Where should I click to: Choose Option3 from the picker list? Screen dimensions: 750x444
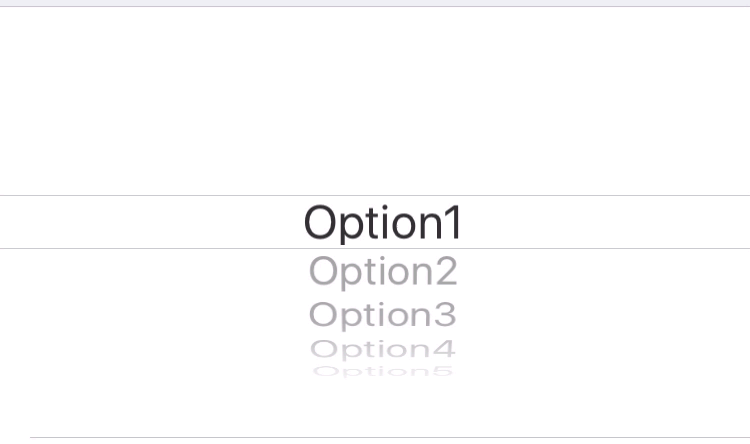pyautogui.click(x=383, y=315)
